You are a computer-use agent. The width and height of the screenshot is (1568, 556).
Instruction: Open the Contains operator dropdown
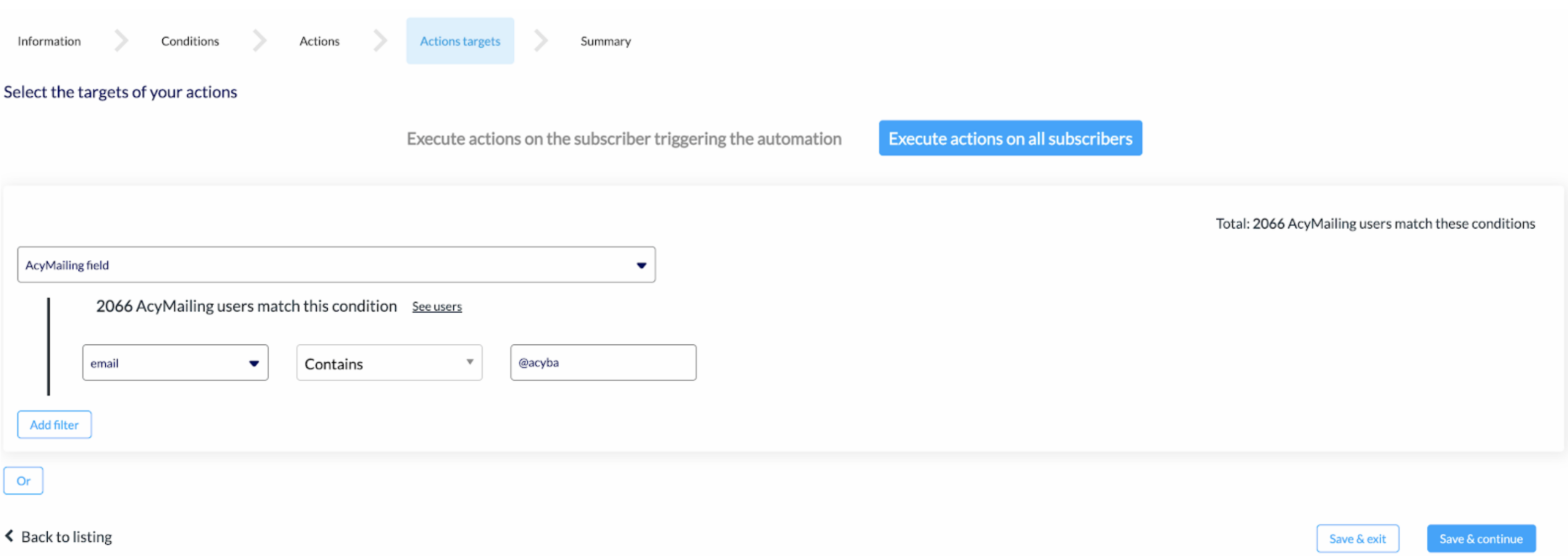tap(389, 363)
